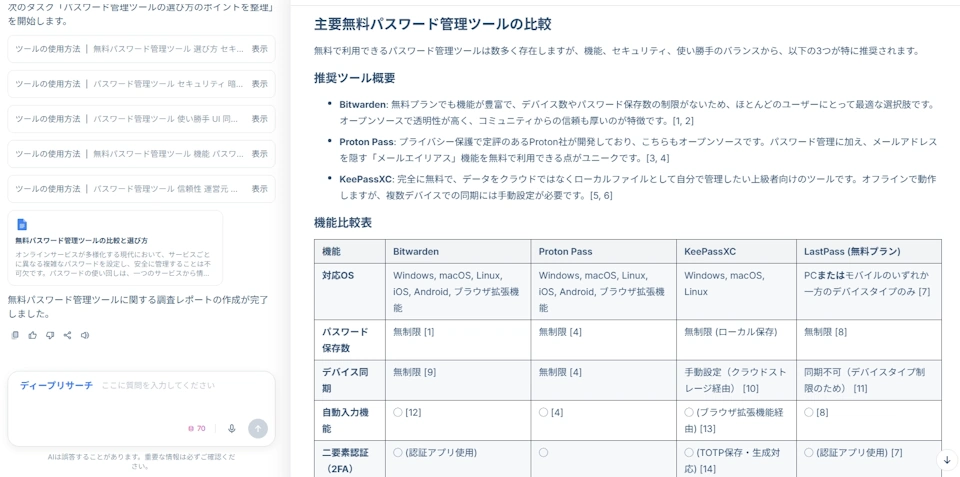Click the credit count 70 indicator
This screenshot has height=477, width=960.
click(x=197, y=428)
